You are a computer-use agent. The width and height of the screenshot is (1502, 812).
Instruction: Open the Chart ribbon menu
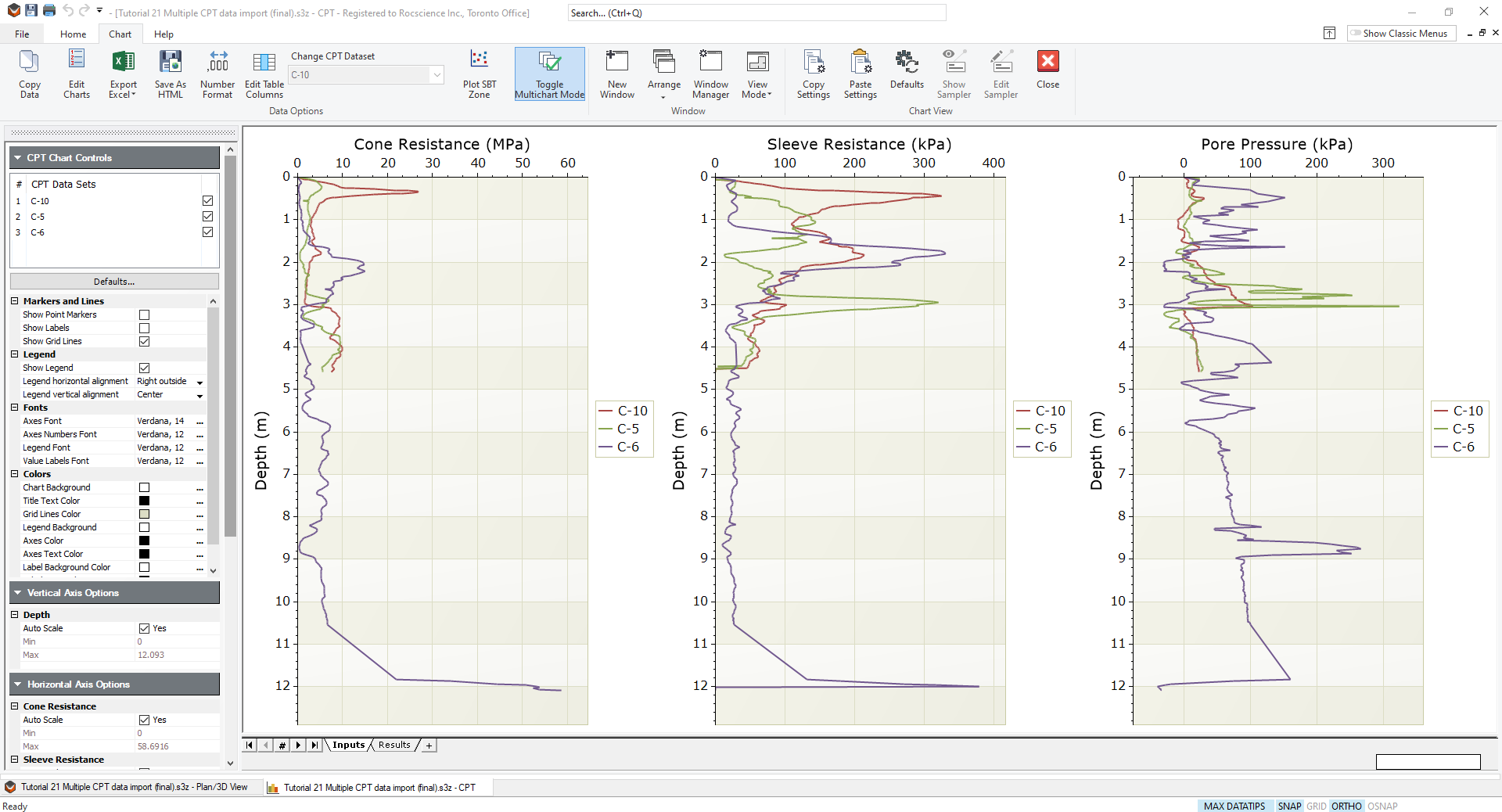[x=119, y=34]
